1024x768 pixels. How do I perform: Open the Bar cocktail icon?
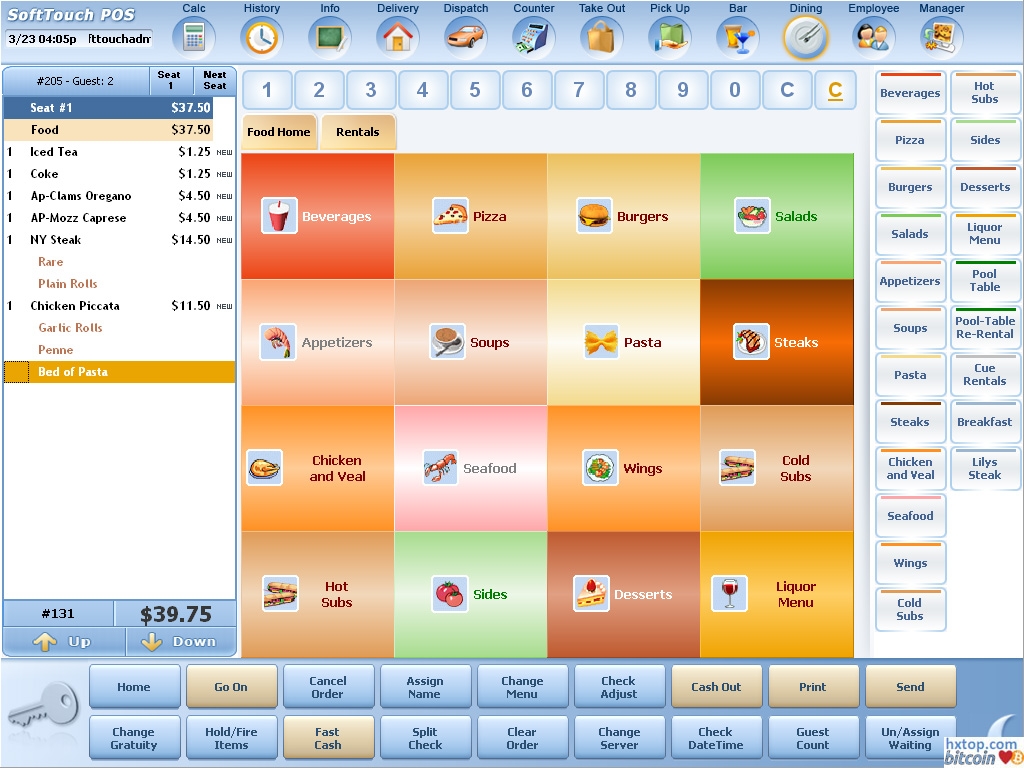738,38
